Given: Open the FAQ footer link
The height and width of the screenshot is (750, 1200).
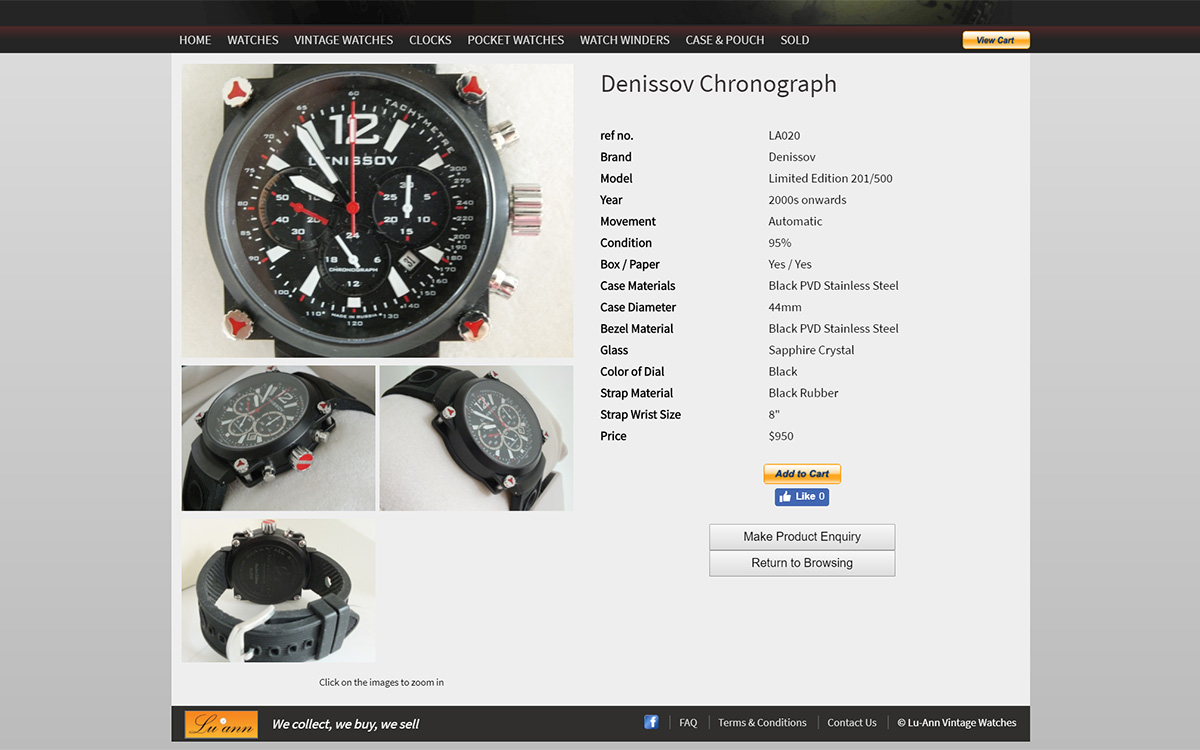Looking at the screenshot, I should point(688,723).
